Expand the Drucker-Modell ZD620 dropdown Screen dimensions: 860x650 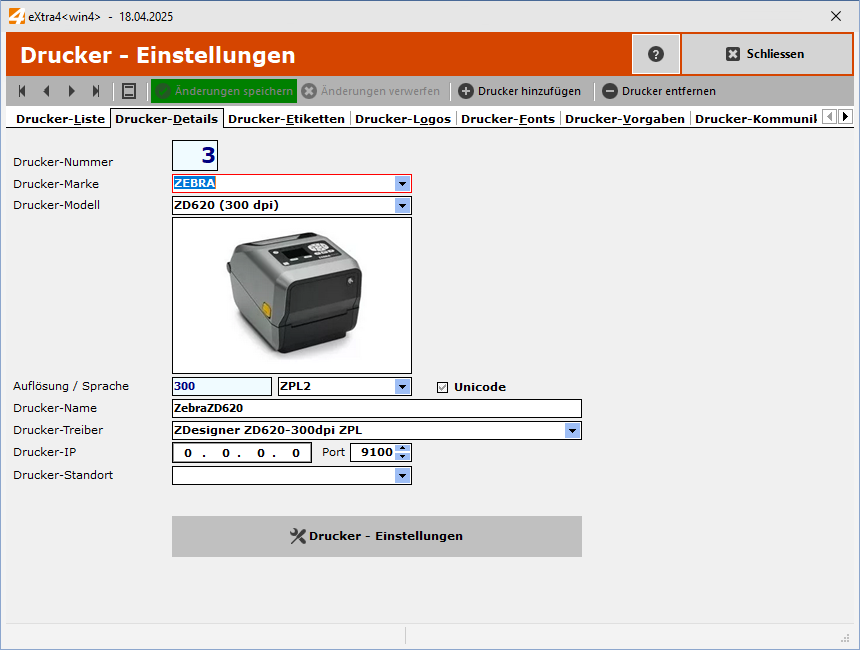click(x=403, y=205)
